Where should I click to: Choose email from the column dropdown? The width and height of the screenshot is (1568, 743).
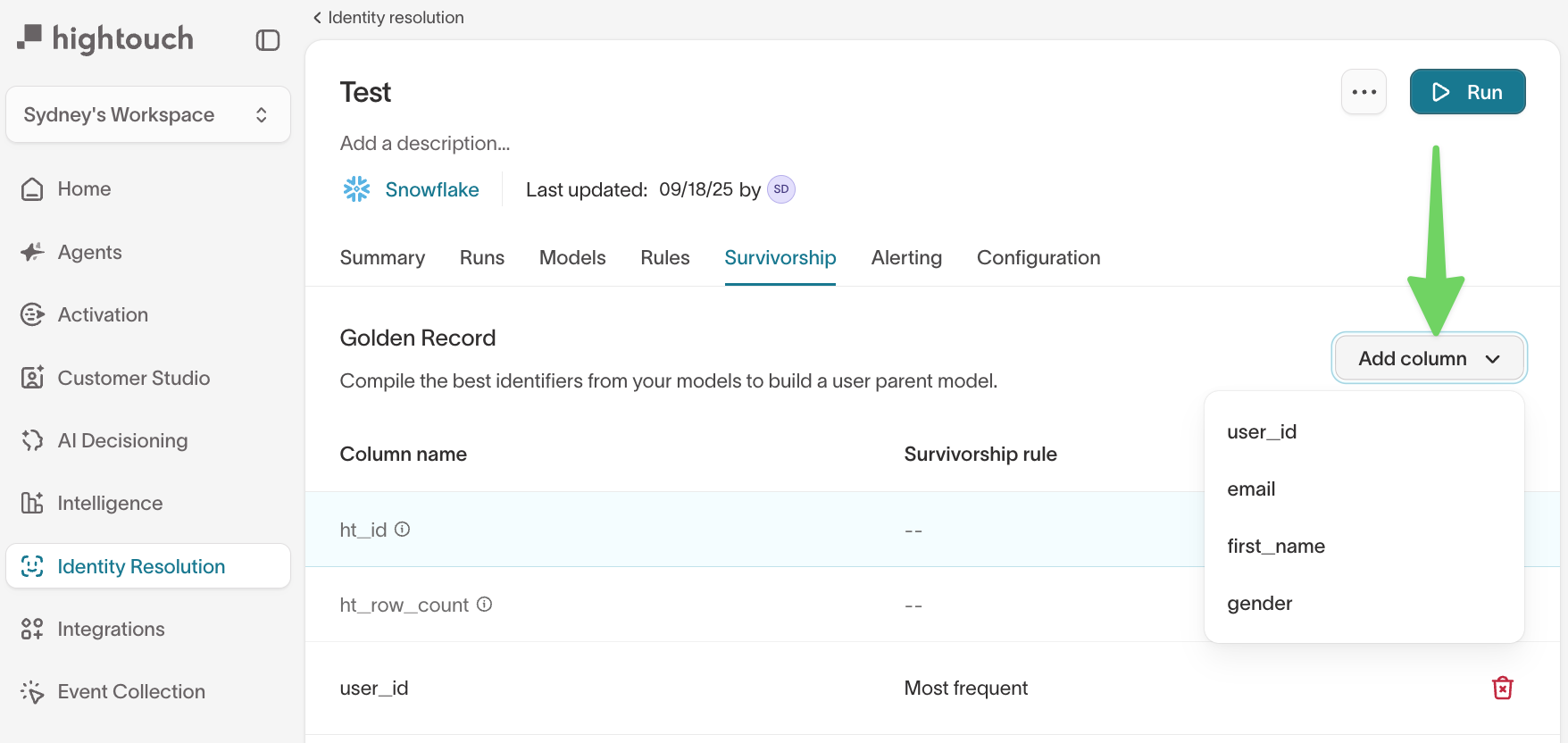(1251, 488)
